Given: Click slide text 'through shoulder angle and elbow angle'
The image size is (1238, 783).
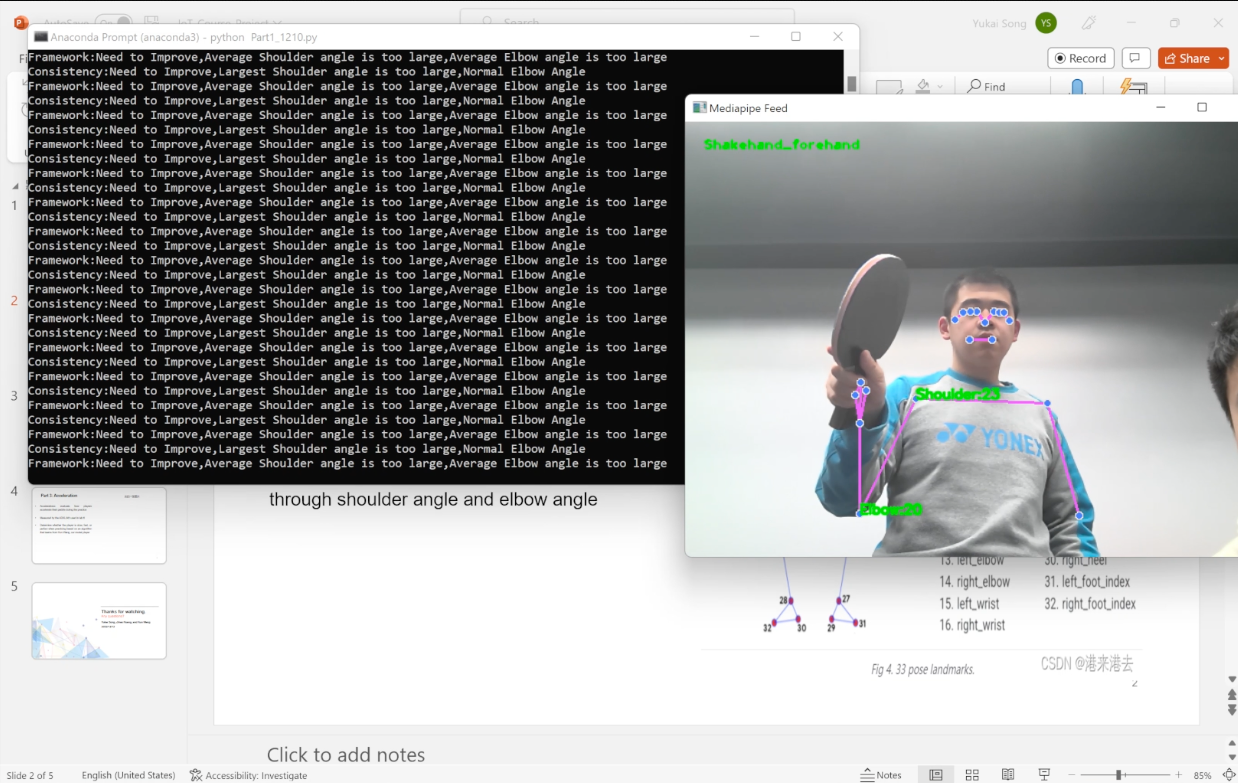Looking at the screenshot, I should pos(433,499).
